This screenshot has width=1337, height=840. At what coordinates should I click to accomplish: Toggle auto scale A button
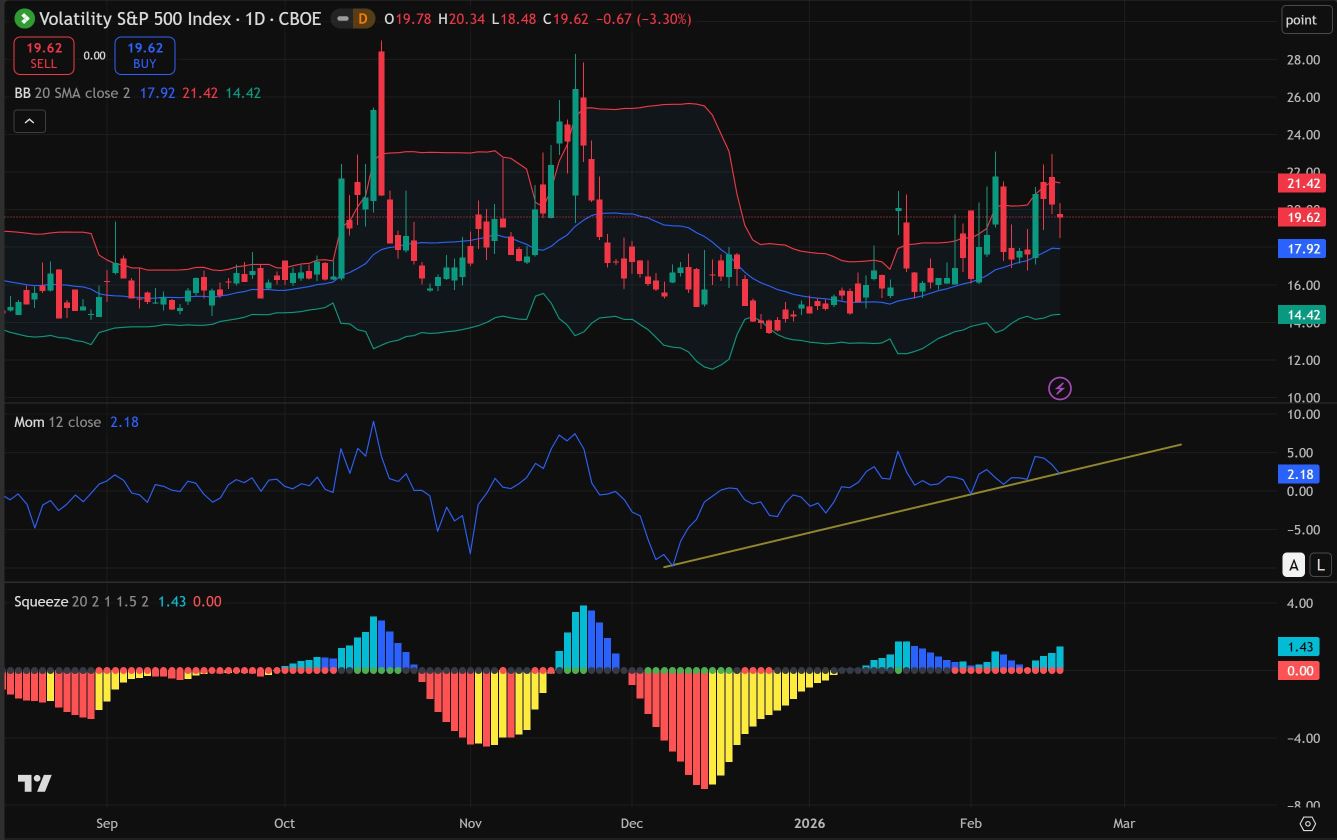pyautogui.click(x=1294, y=565)
